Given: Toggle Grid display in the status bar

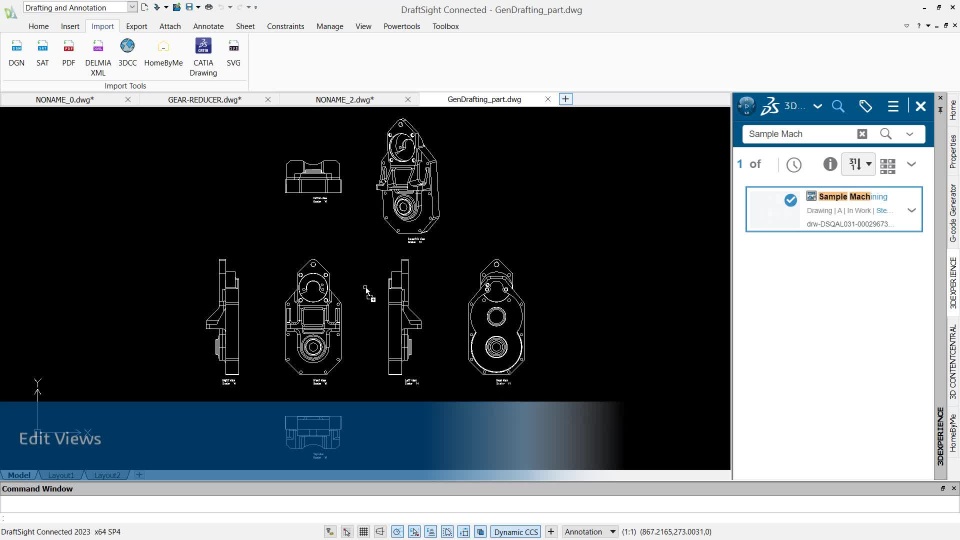Looking at the screenshot, I should (x=363, y=531).
